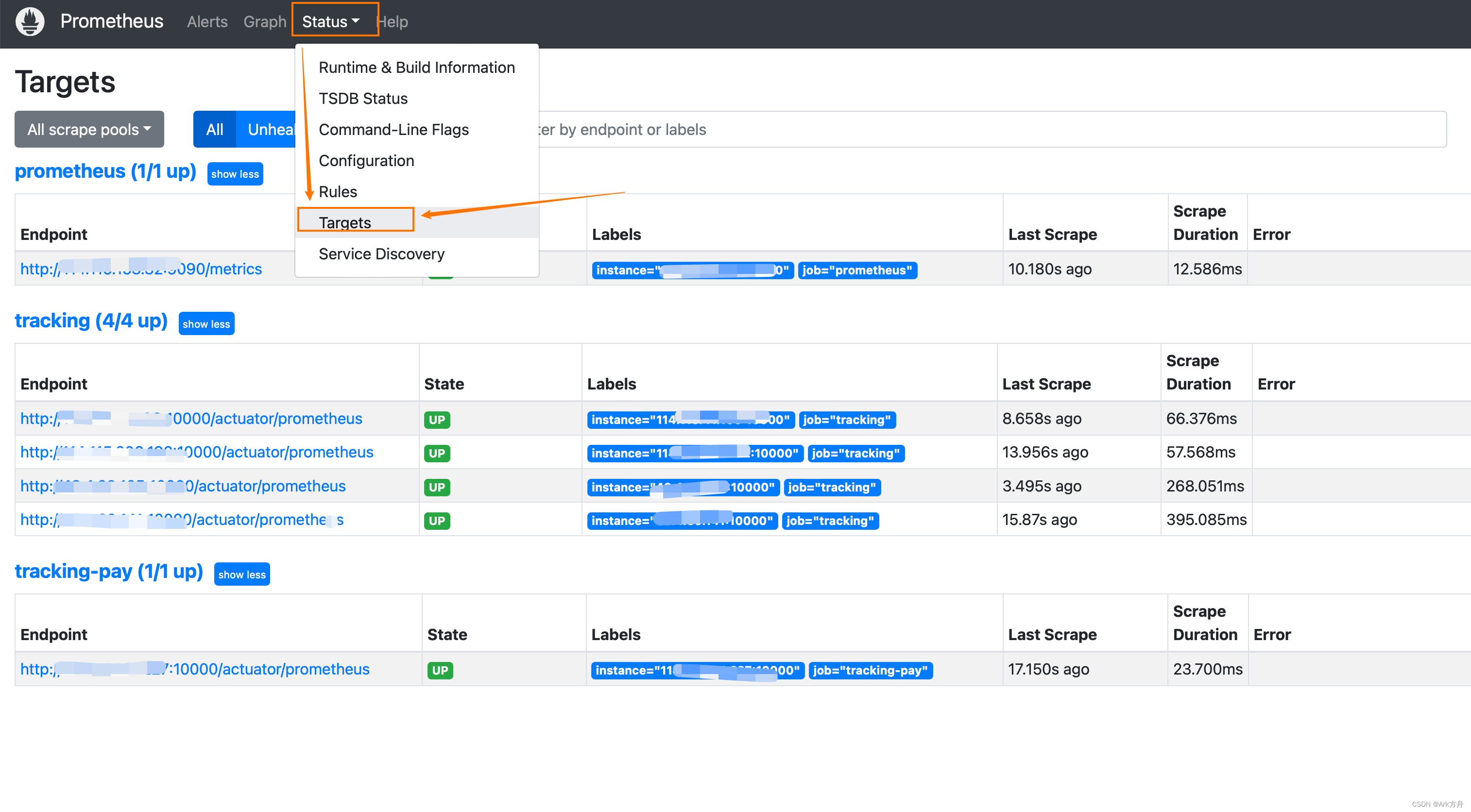
Task: Click UP state badge in 268.051ms row
Action: tap(437, 487)
